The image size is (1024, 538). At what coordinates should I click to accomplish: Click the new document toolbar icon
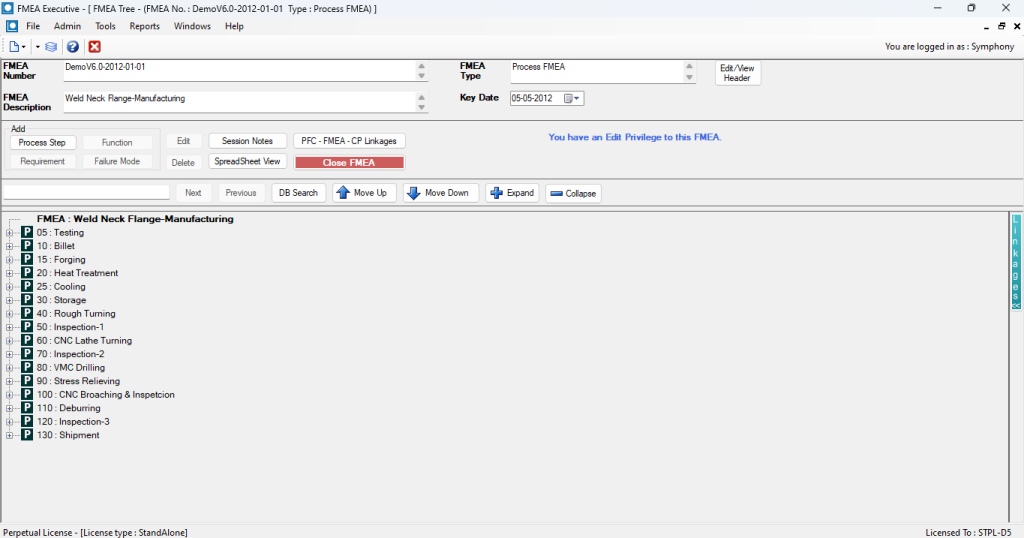(14, 47)
